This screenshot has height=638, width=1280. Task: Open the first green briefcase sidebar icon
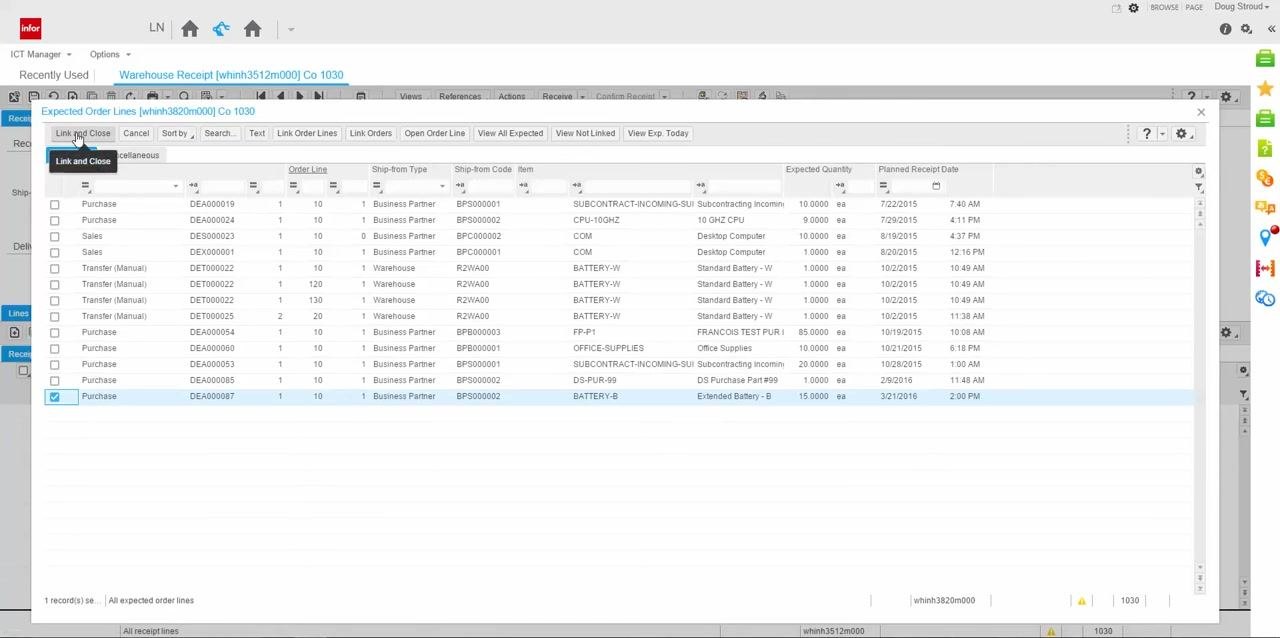coord(1265,59)
